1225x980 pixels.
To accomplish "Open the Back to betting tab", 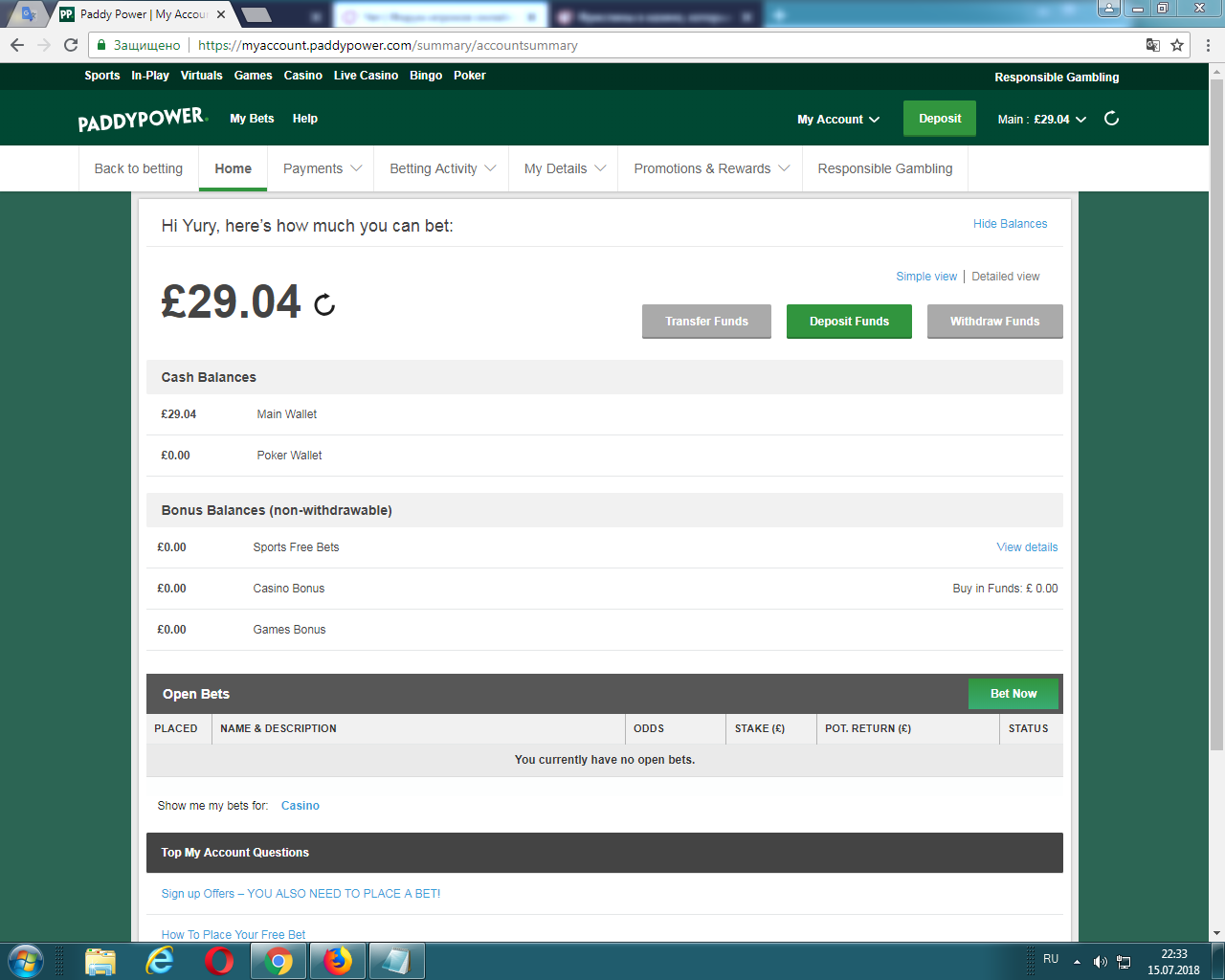I will coord(139,168).
